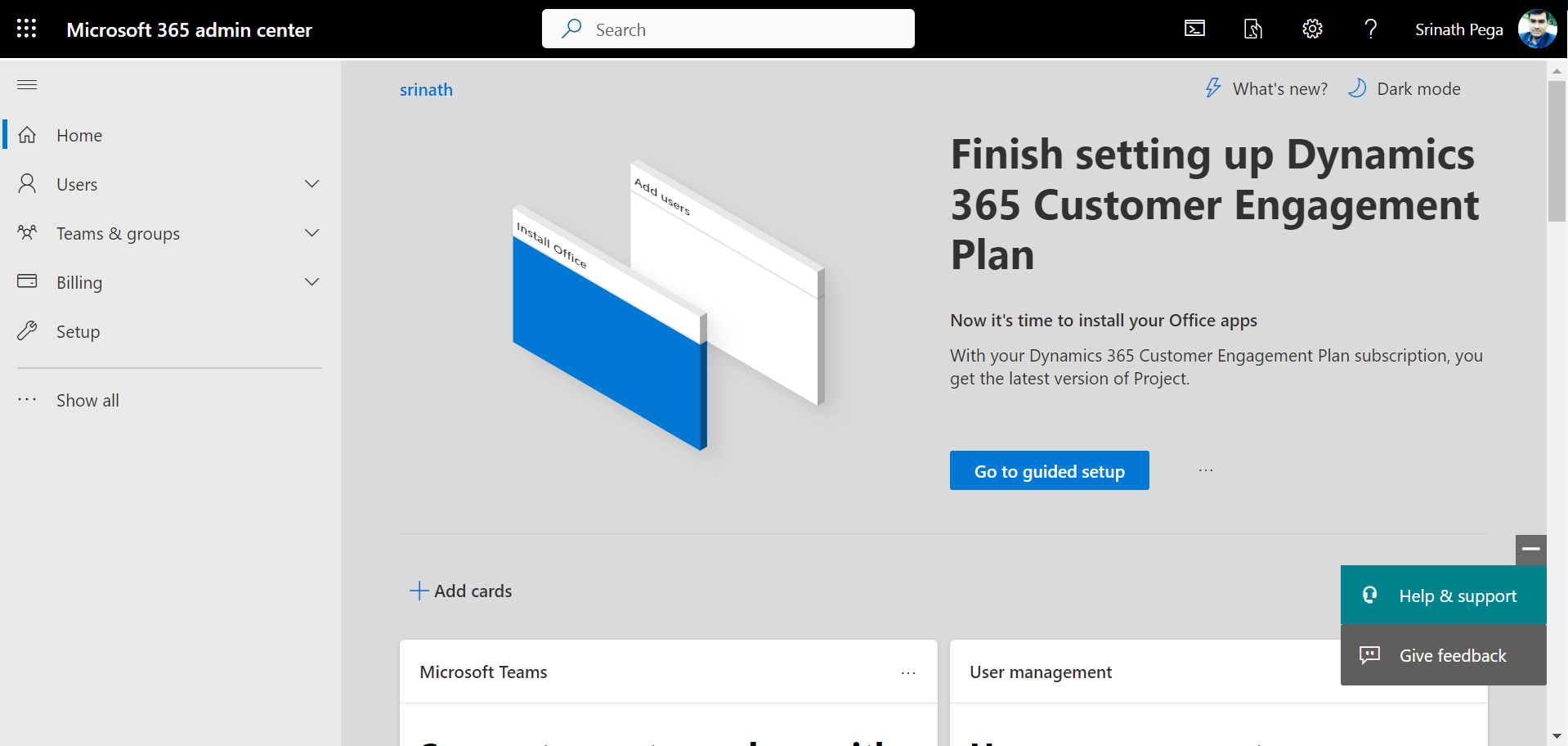
Task: Minimize the Help & support panel
Action: coord(1530,549)
